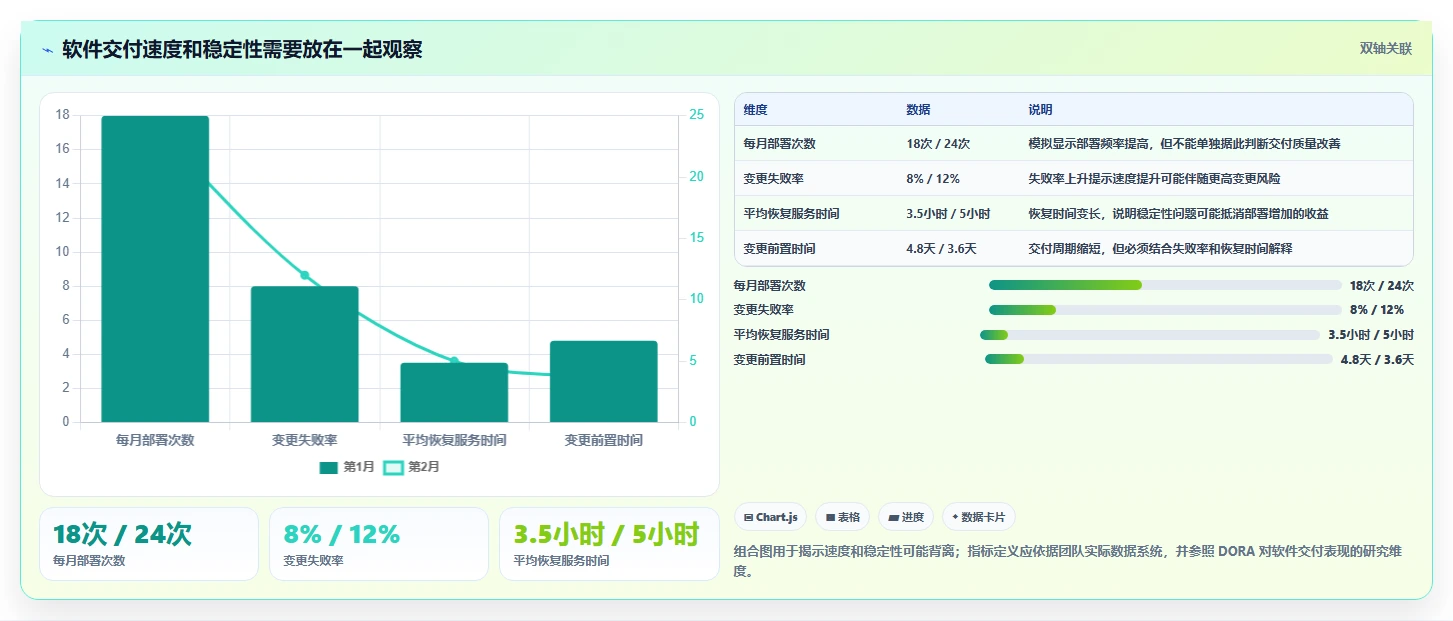Select the 变更失败率 bar in chart
This screenshot has width=1453, height=621.
[x=305, y=354]
